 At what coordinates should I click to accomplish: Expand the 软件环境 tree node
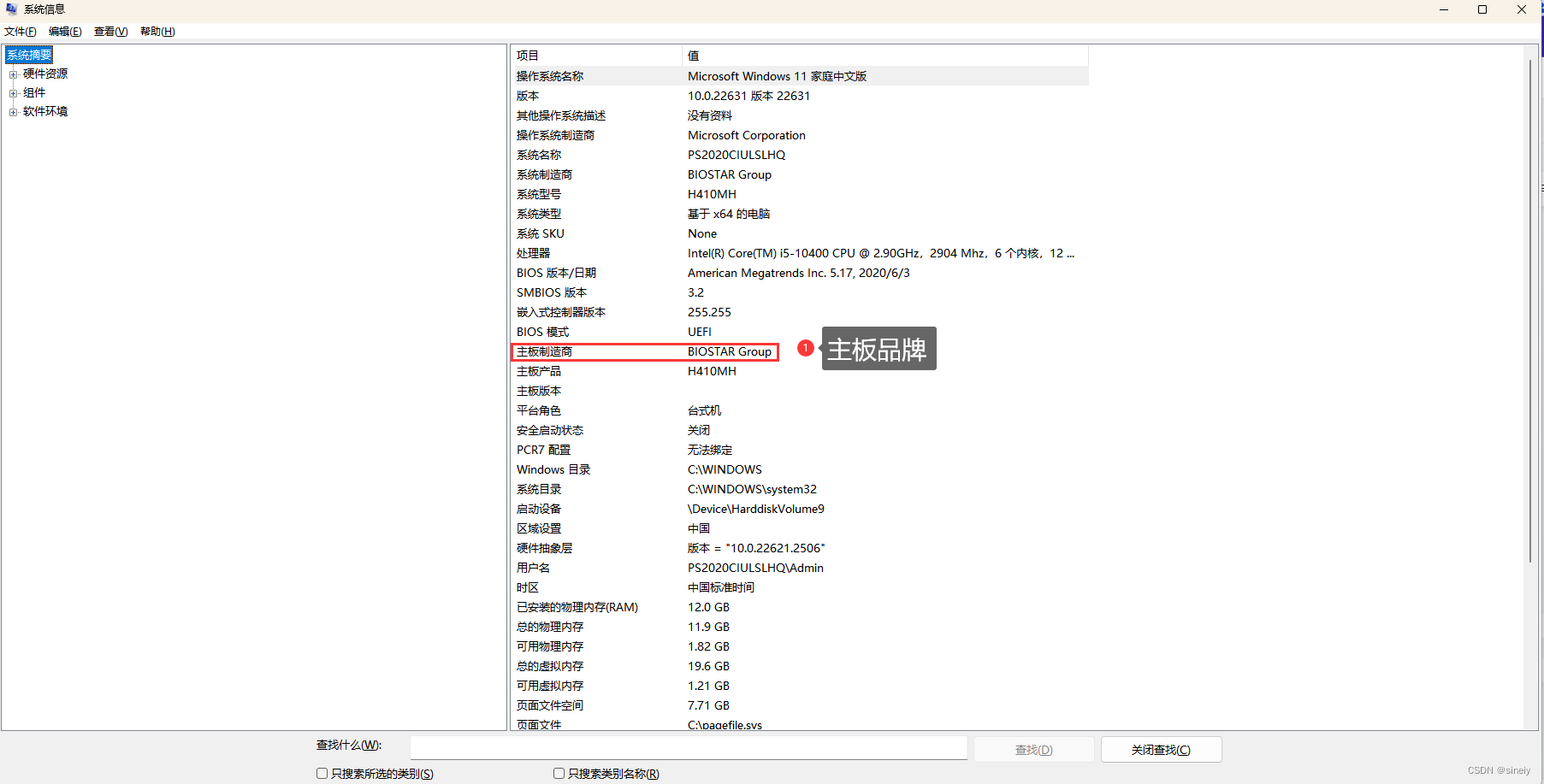tap(14, 112)
